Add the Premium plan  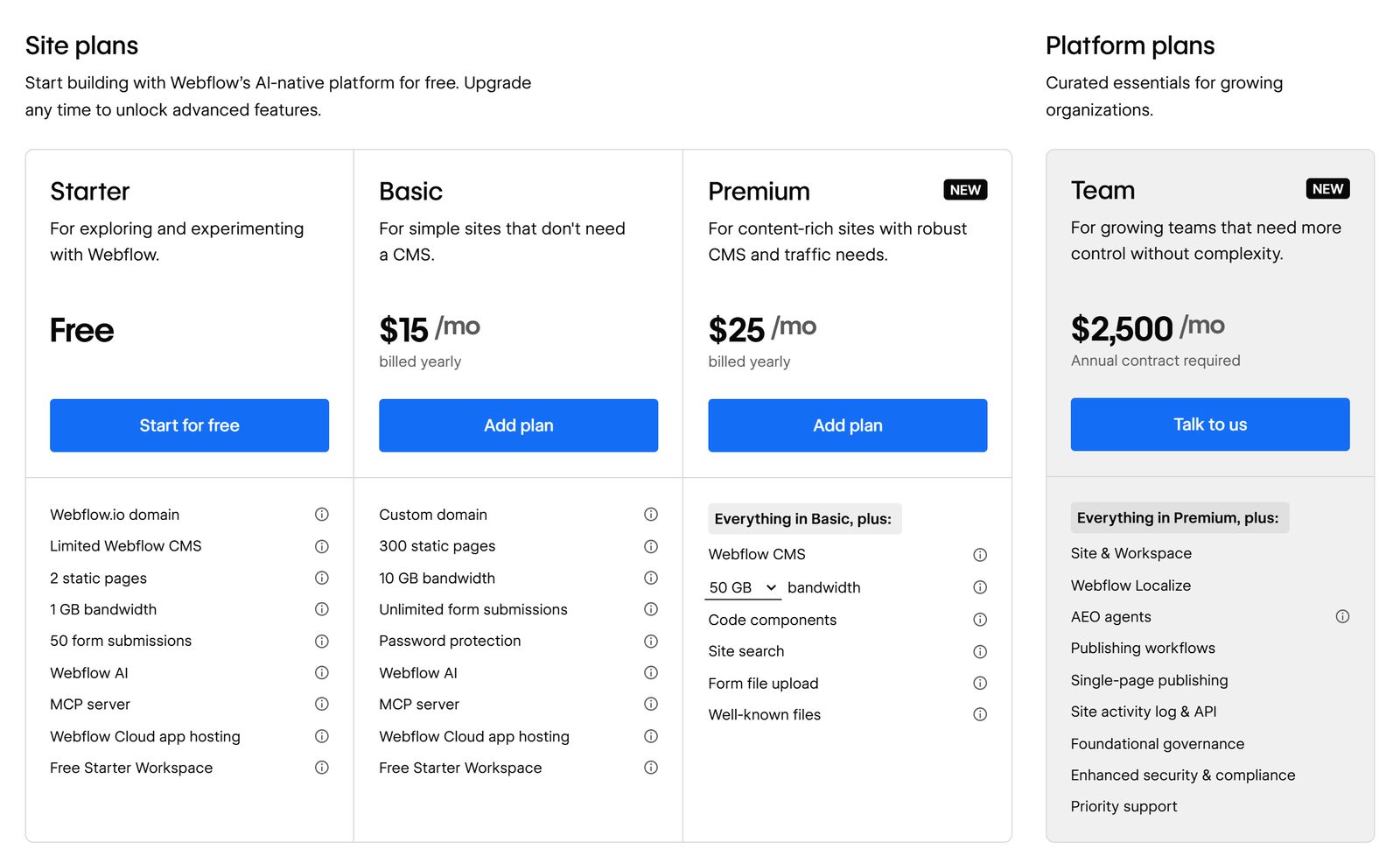point(847,425)
